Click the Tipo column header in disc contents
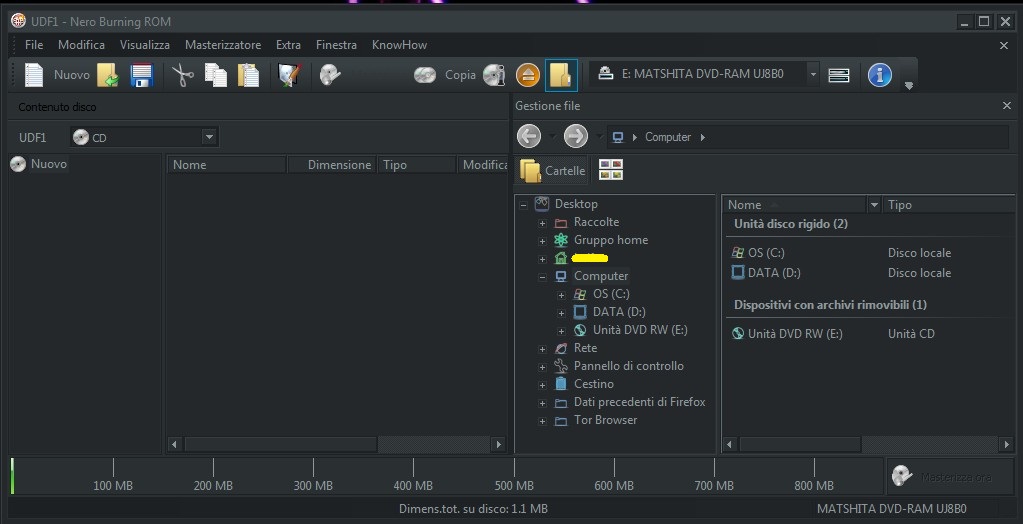The image size is (1023, 524). point(417,165)
